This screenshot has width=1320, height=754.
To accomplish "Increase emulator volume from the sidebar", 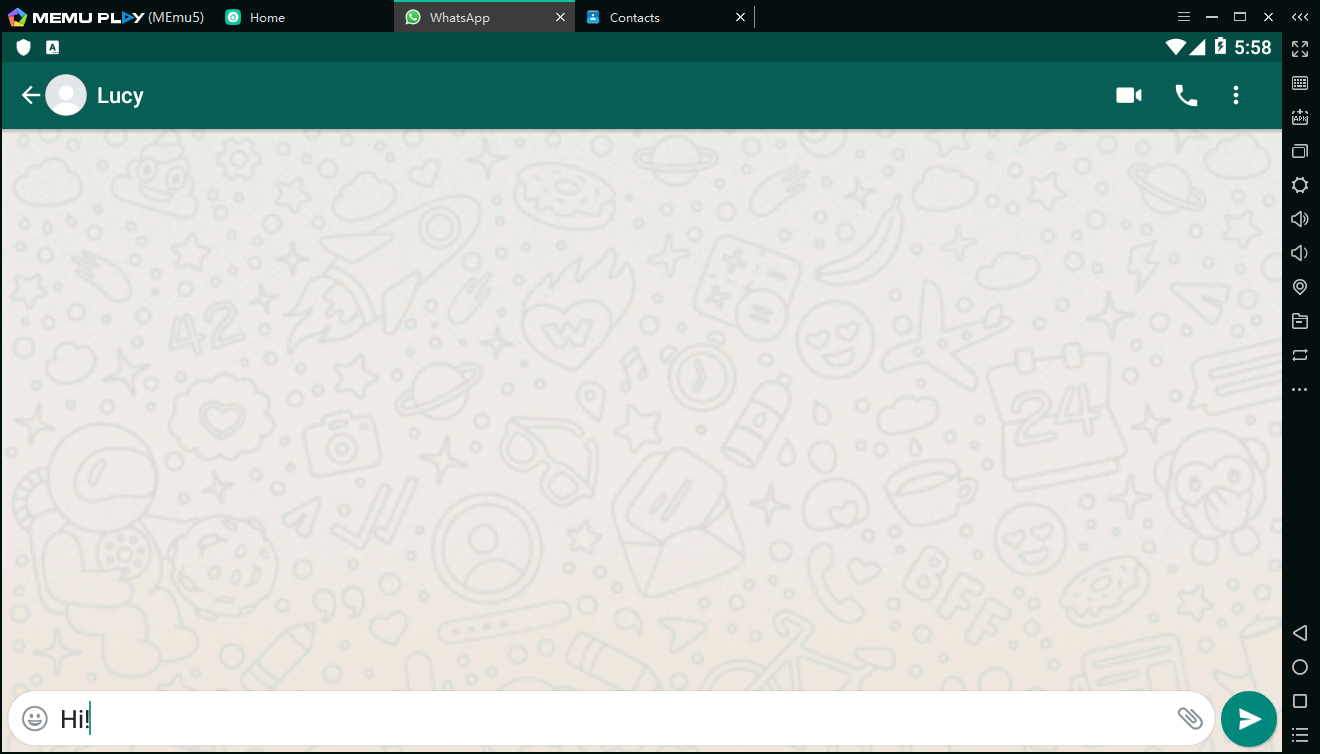I will click(1300, 218).
